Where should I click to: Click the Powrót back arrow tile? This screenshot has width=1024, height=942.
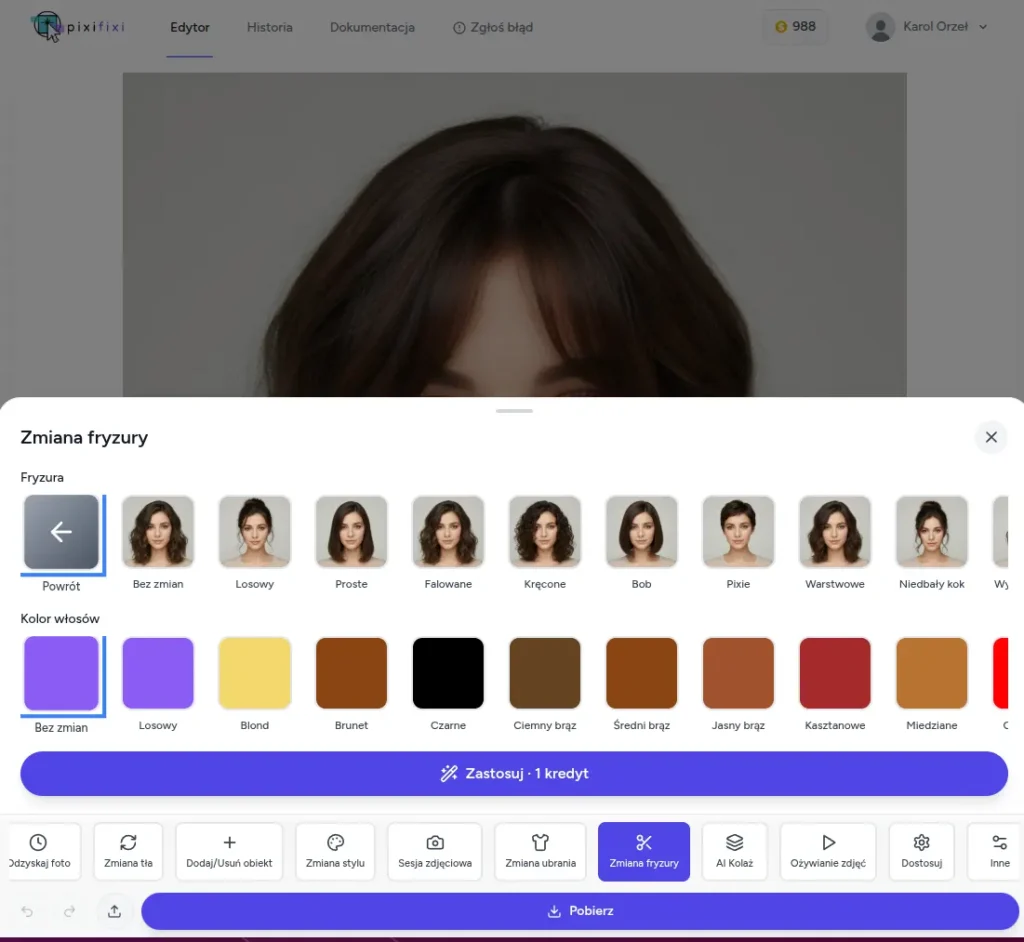(61, 533)
